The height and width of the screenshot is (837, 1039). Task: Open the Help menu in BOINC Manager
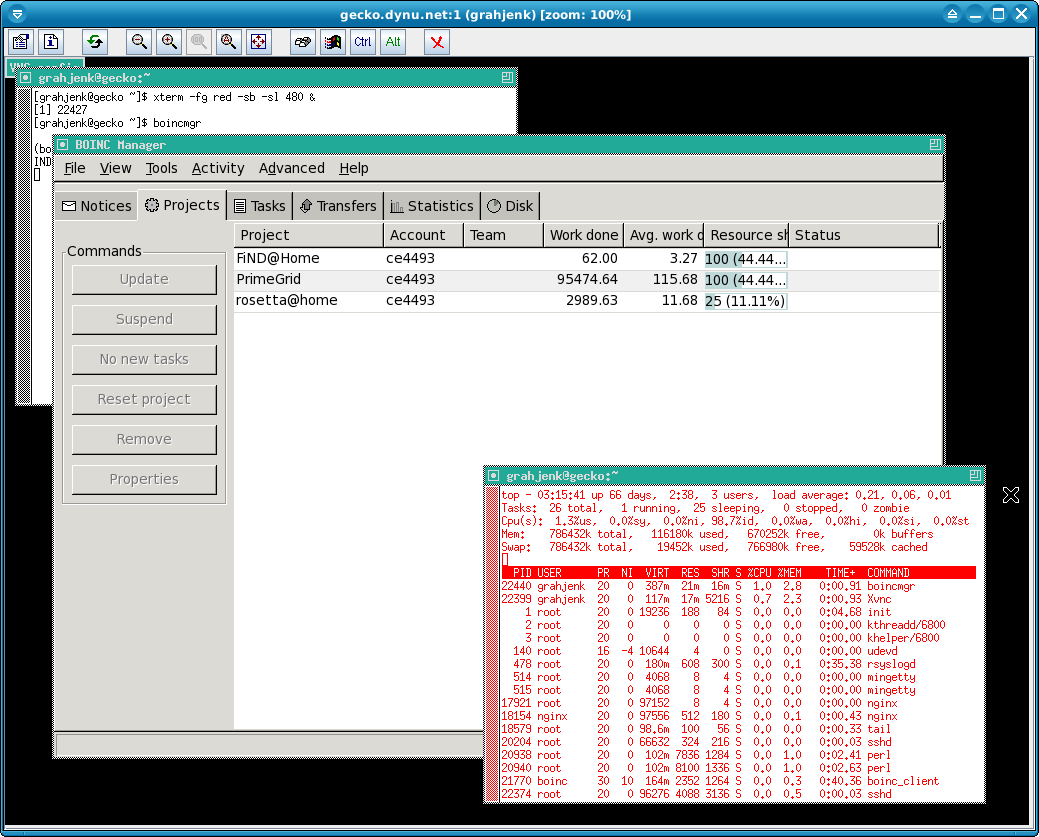click(354, 168)
